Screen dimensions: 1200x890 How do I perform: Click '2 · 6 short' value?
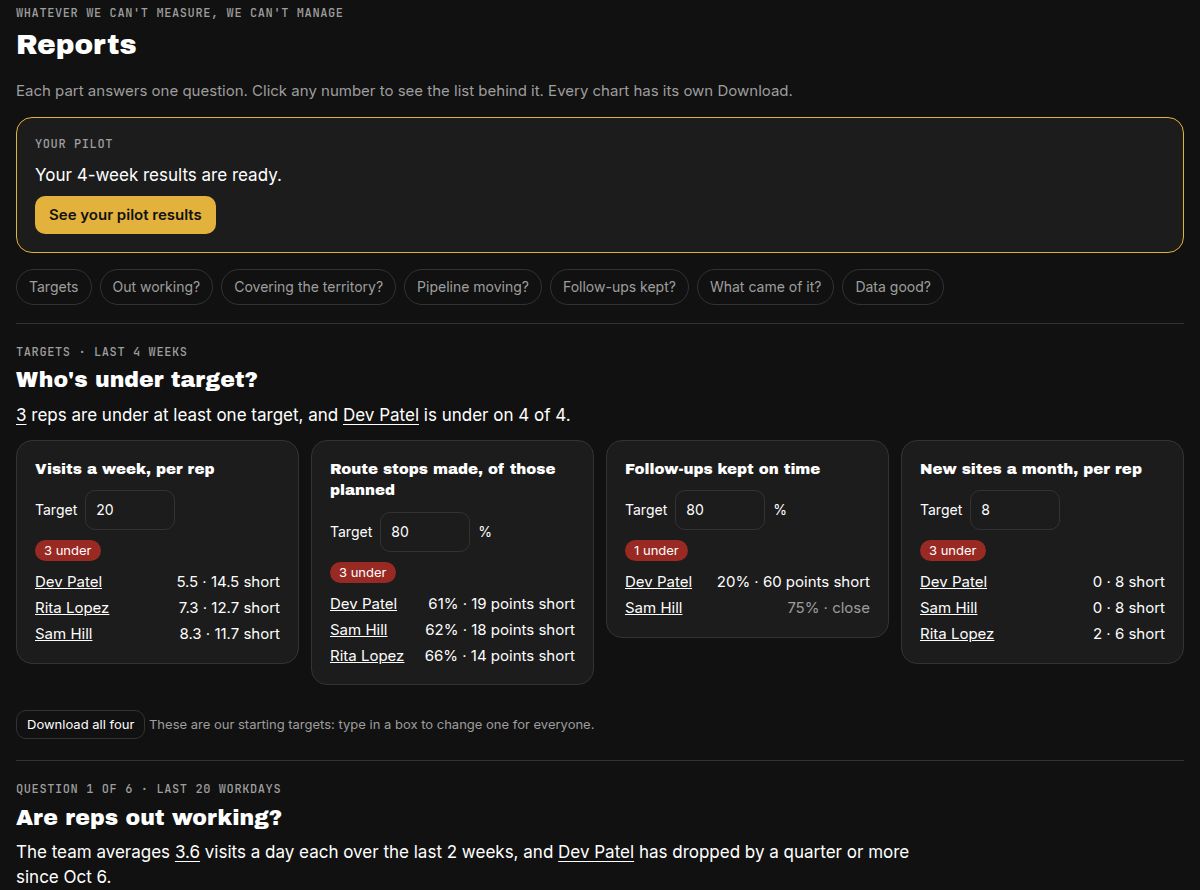point(1129,634)
